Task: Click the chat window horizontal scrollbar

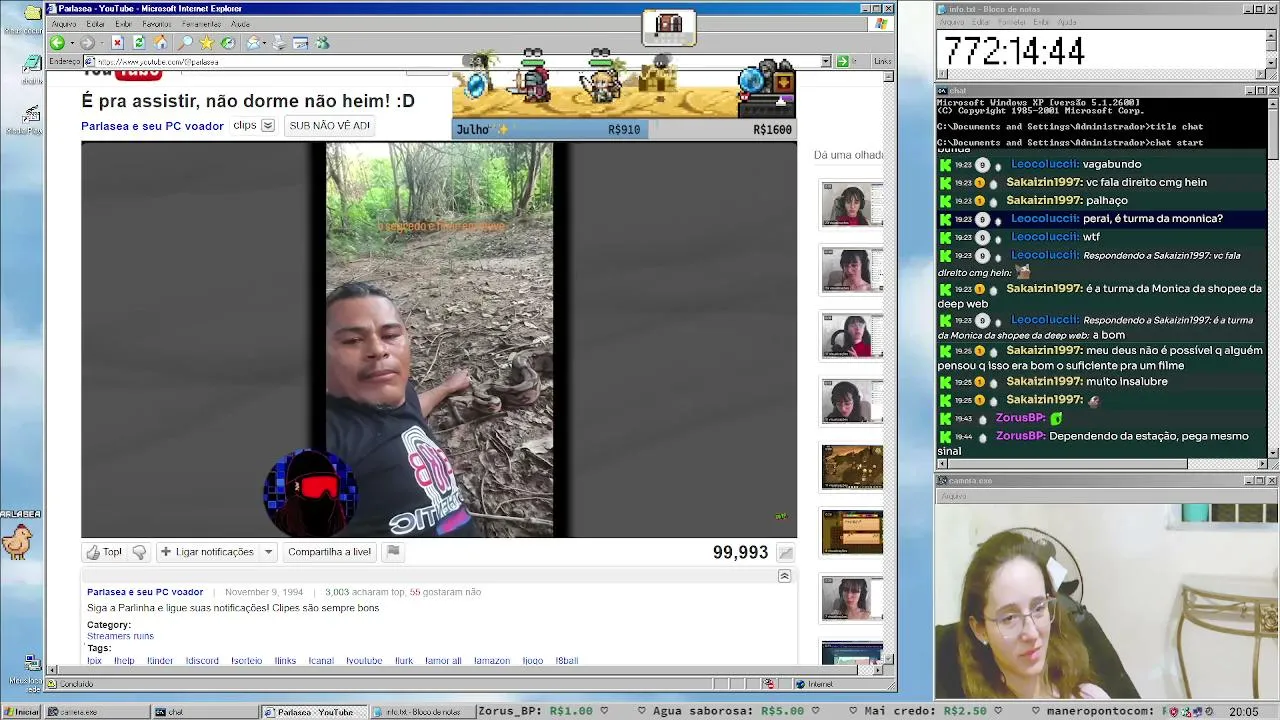Action: click(1101, 464)
